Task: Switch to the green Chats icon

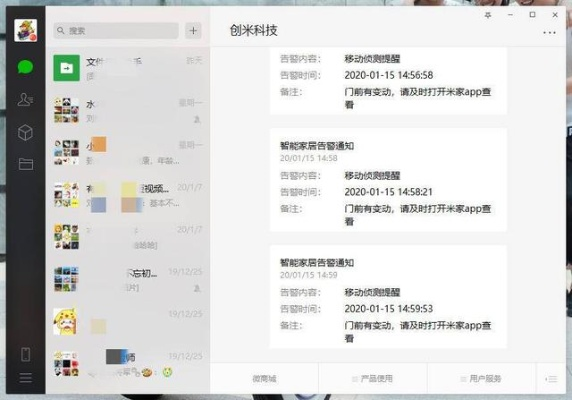Action: [x=26, y=67]
